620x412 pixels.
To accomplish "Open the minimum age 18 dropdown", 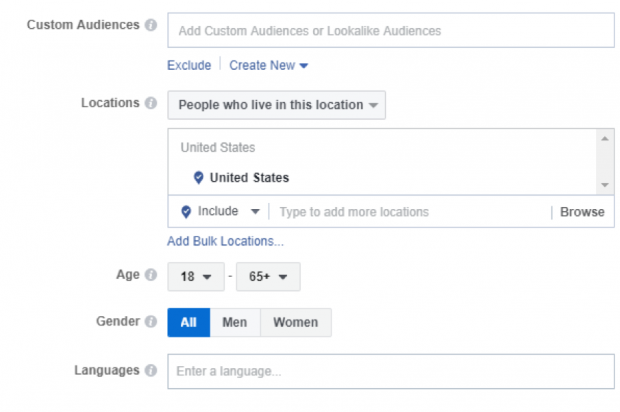I will point(196,276).
